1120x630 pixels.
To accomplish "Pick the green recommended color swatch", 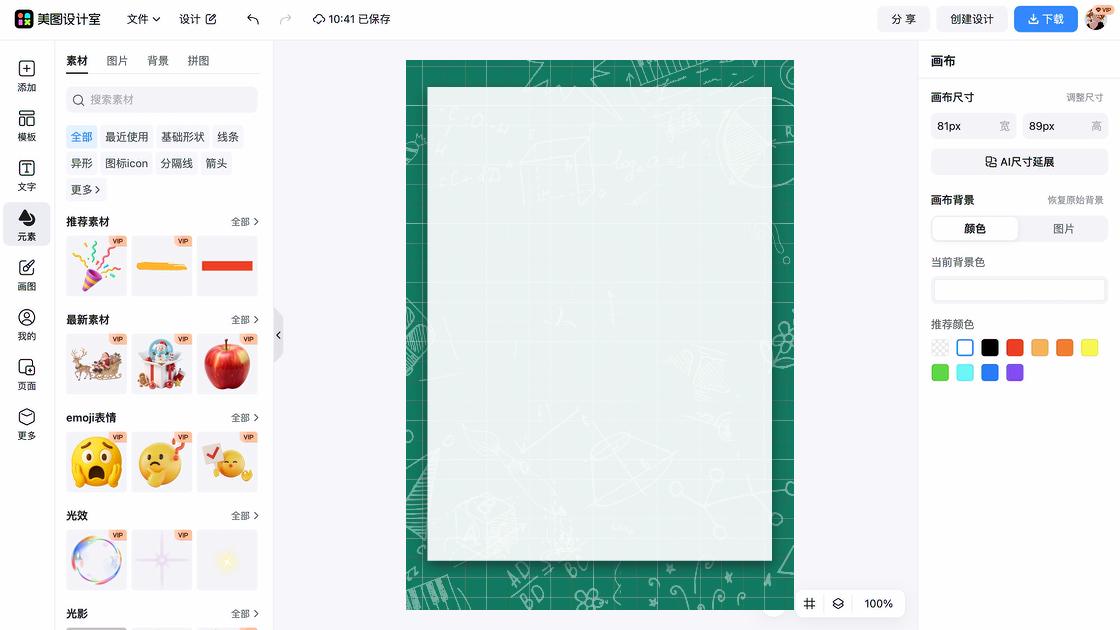I will 940,373.
